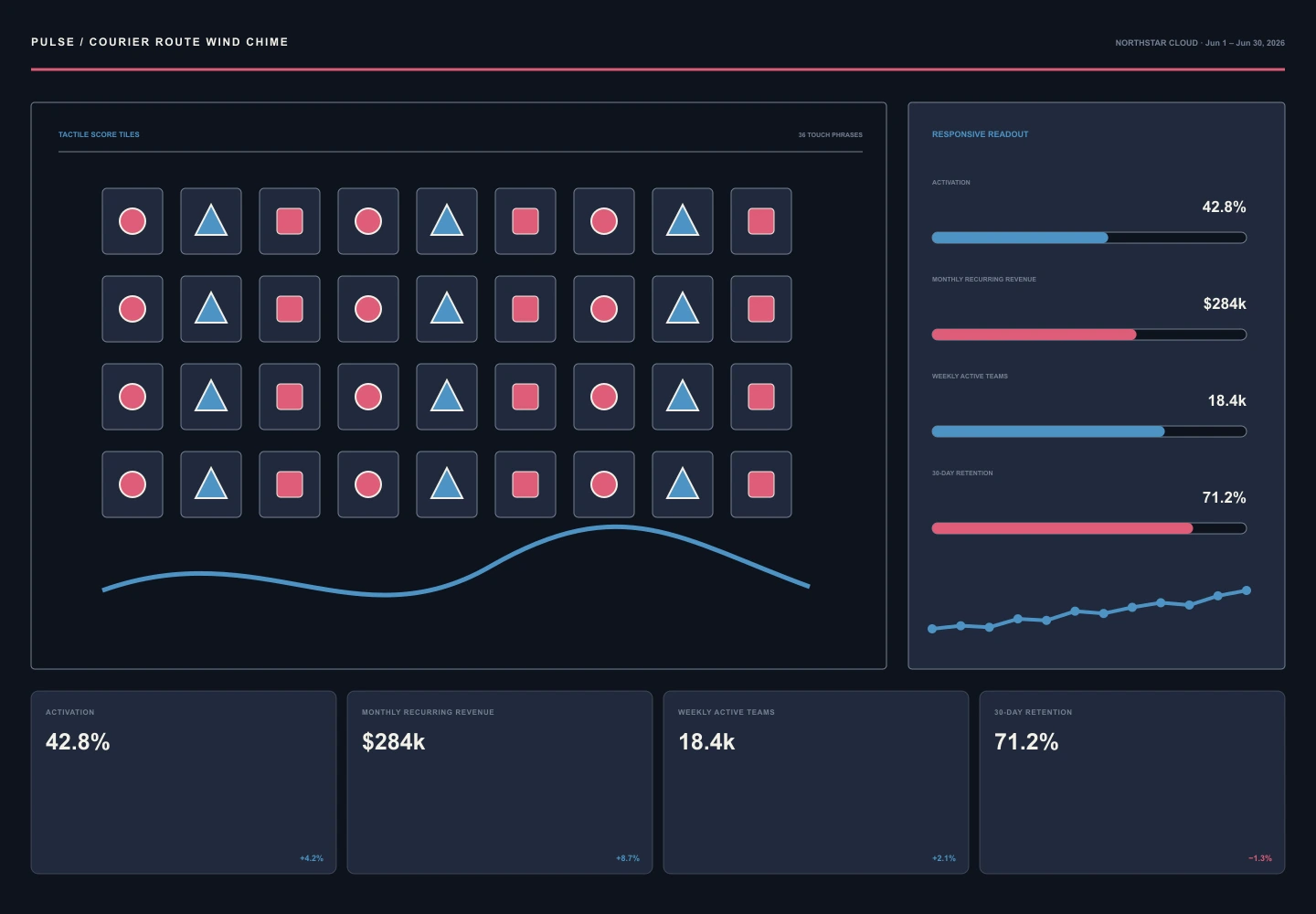Tap the second square tile in the bottom row

pos(525,484)
